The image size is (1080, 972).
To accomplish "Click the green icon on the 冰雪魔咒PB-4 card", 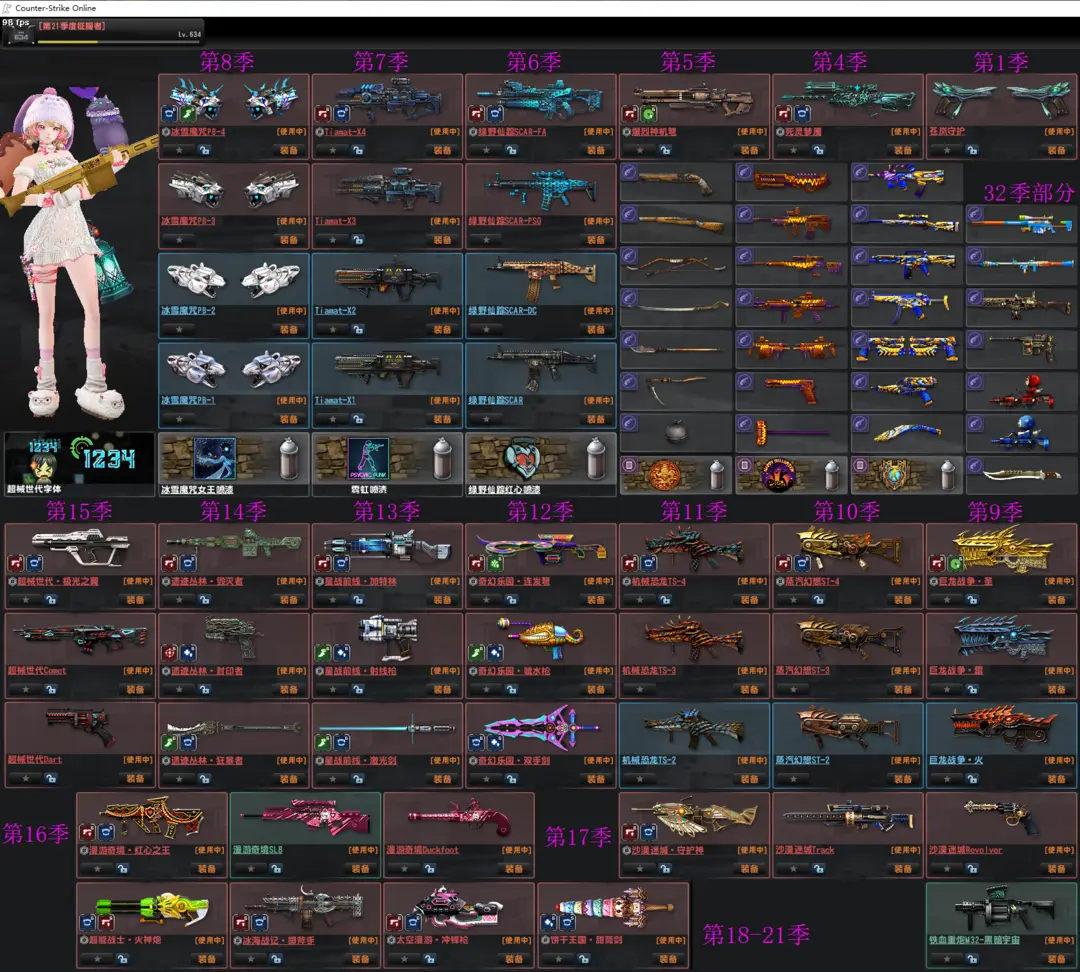I will 187,113.
